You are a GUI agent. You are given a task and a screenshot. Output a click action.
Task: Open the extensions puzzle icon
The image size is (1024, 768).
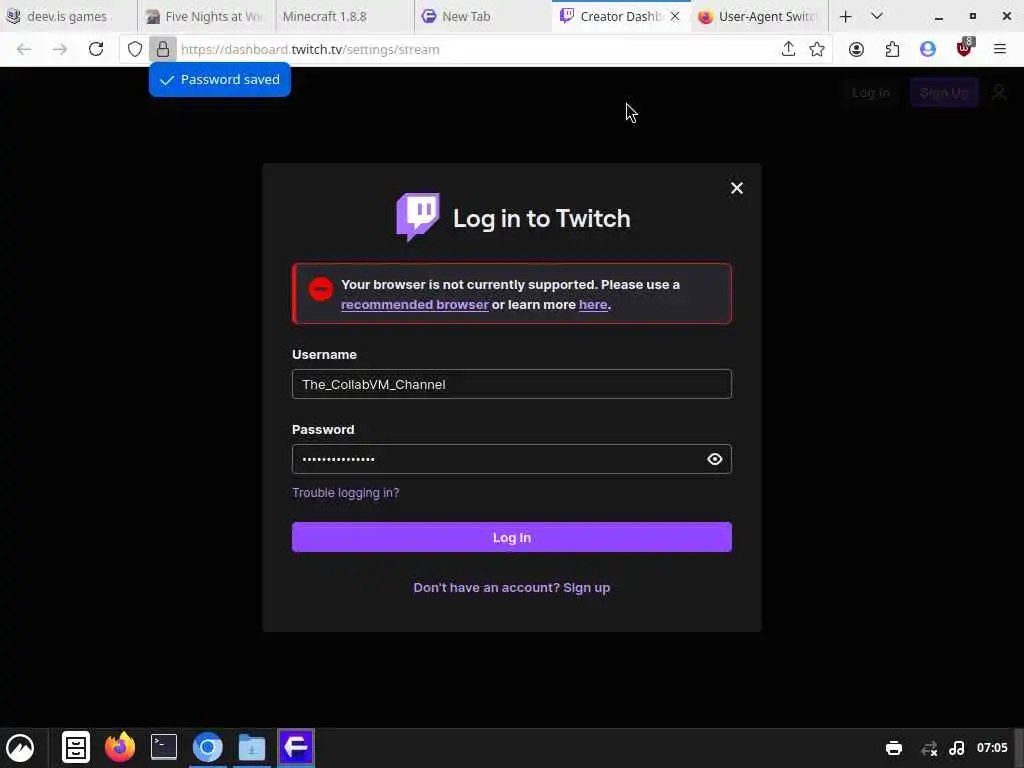click(892, 49)
